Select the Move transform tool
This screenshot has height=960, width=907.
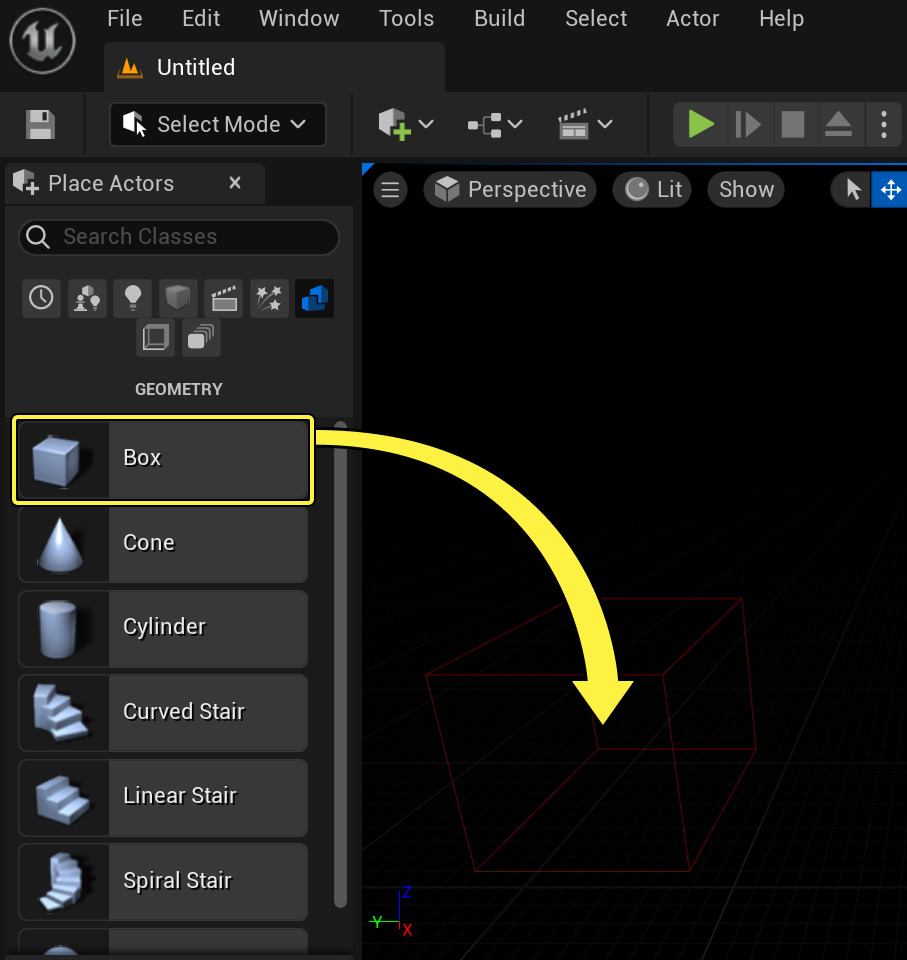point(889,189)
